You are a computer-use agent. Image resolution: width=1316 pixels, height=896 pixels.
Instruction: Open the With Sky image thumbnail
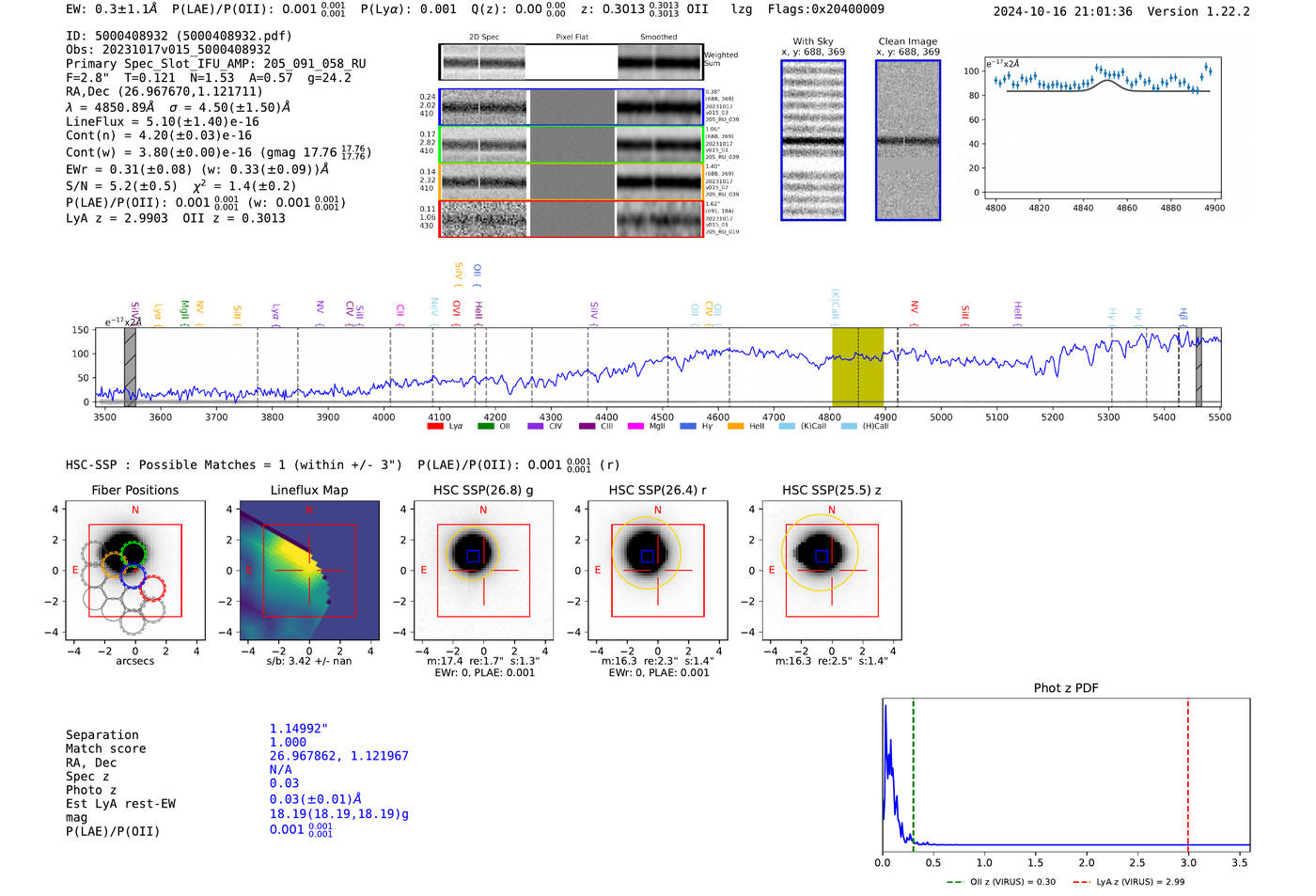[x=813, y=140]
